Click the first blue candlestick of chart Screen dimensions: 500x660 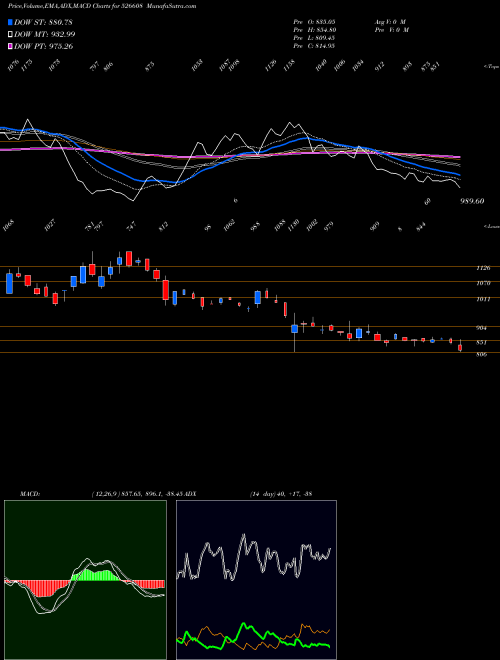pos(9,283)
